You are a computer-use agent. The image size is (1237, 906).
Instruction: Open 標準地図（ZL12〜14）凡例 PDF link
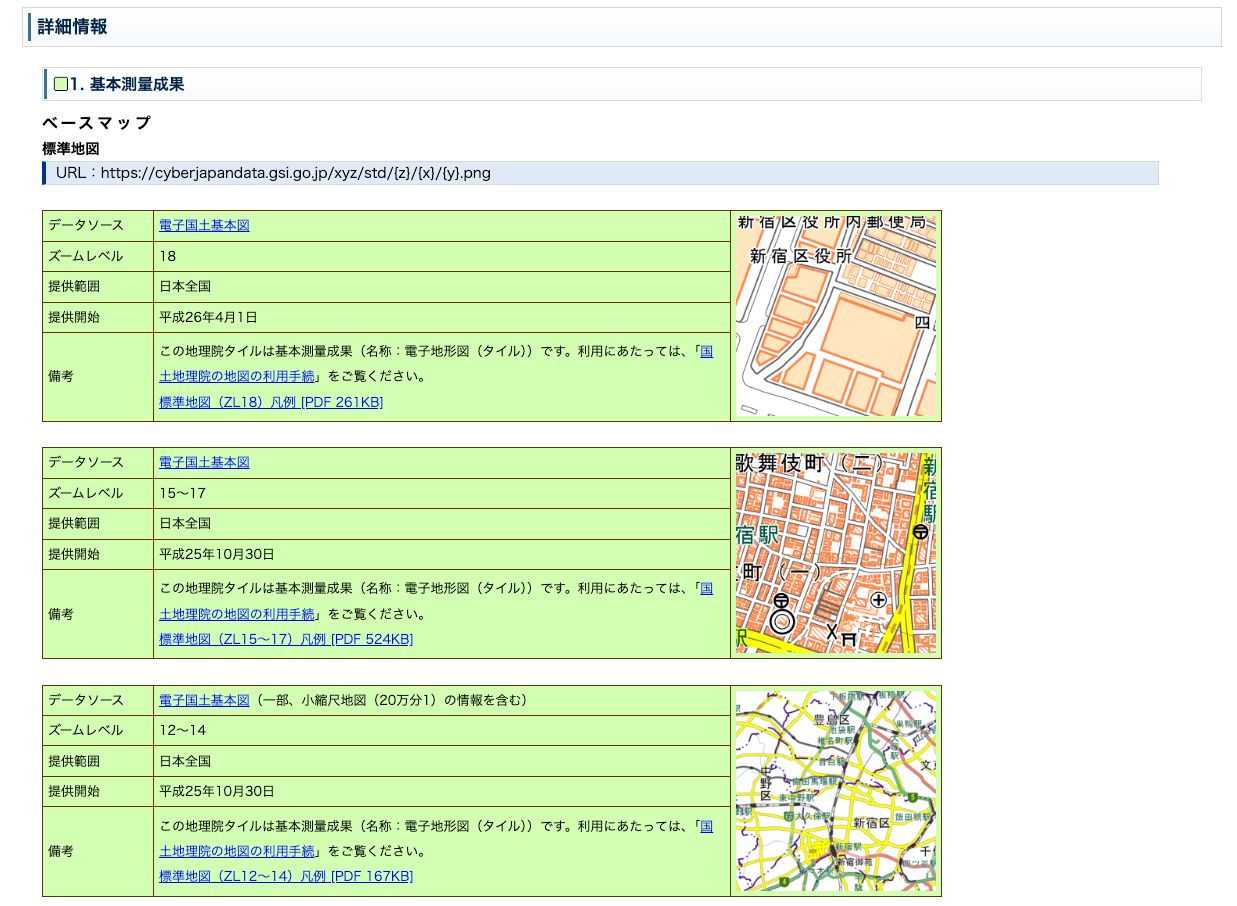pos(286,876)
